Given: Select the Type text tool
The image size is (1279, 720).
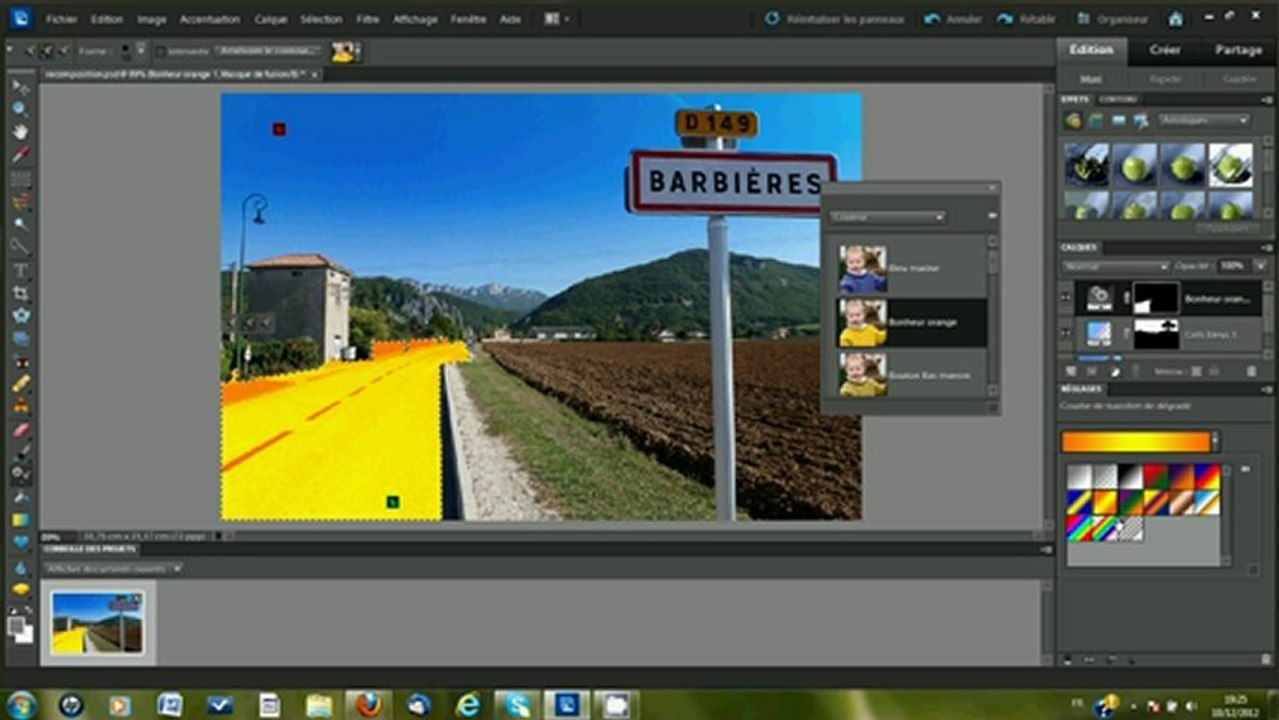Looking at the screenshot, I should tap(20, 270).
